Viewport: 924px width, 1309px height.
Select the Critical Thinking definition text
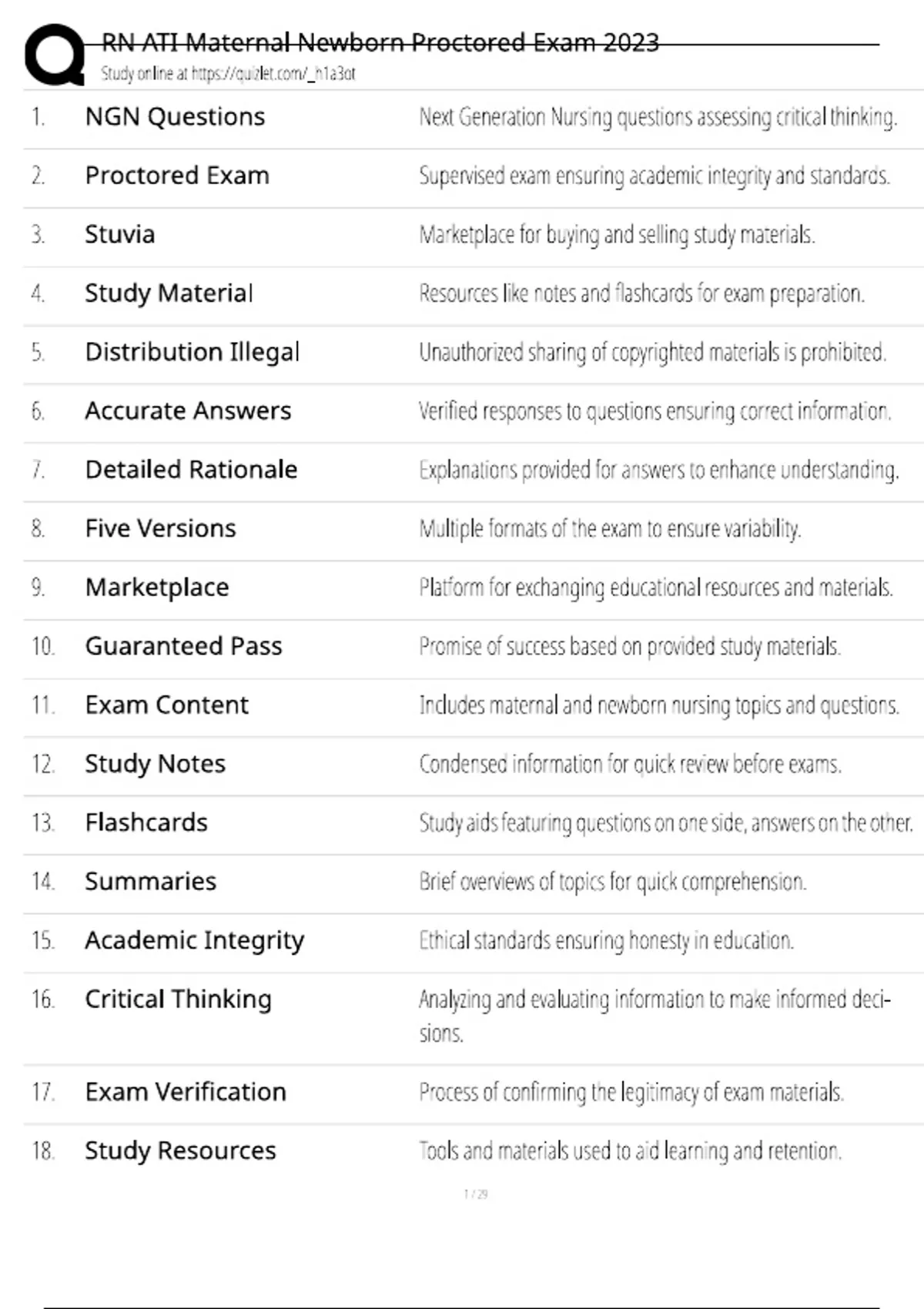click(x=654, y=1016)
